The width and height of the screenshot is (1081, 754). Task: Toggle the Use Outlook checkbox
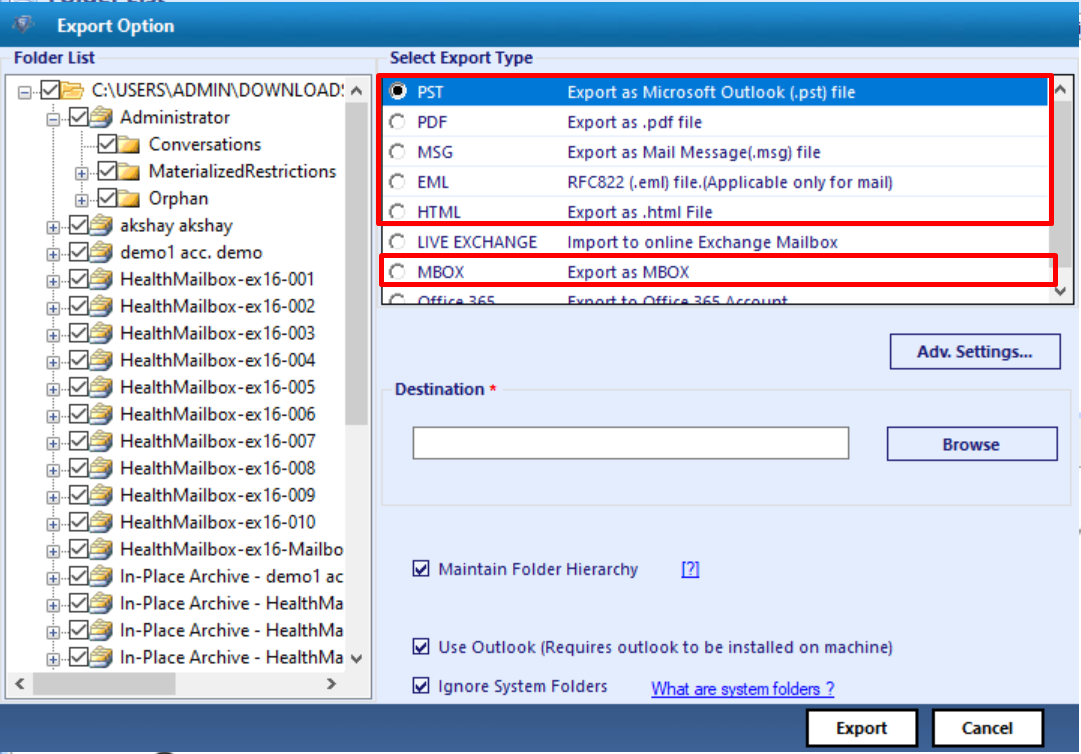(421, 646)
